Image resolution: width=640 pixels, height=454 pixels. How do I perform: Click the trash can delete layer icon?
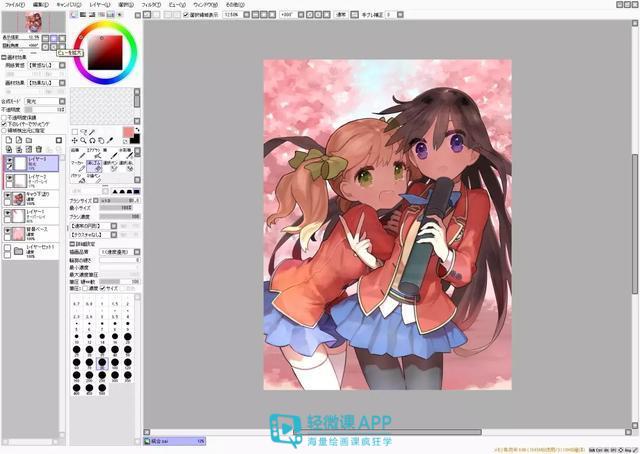coord(39,149)
